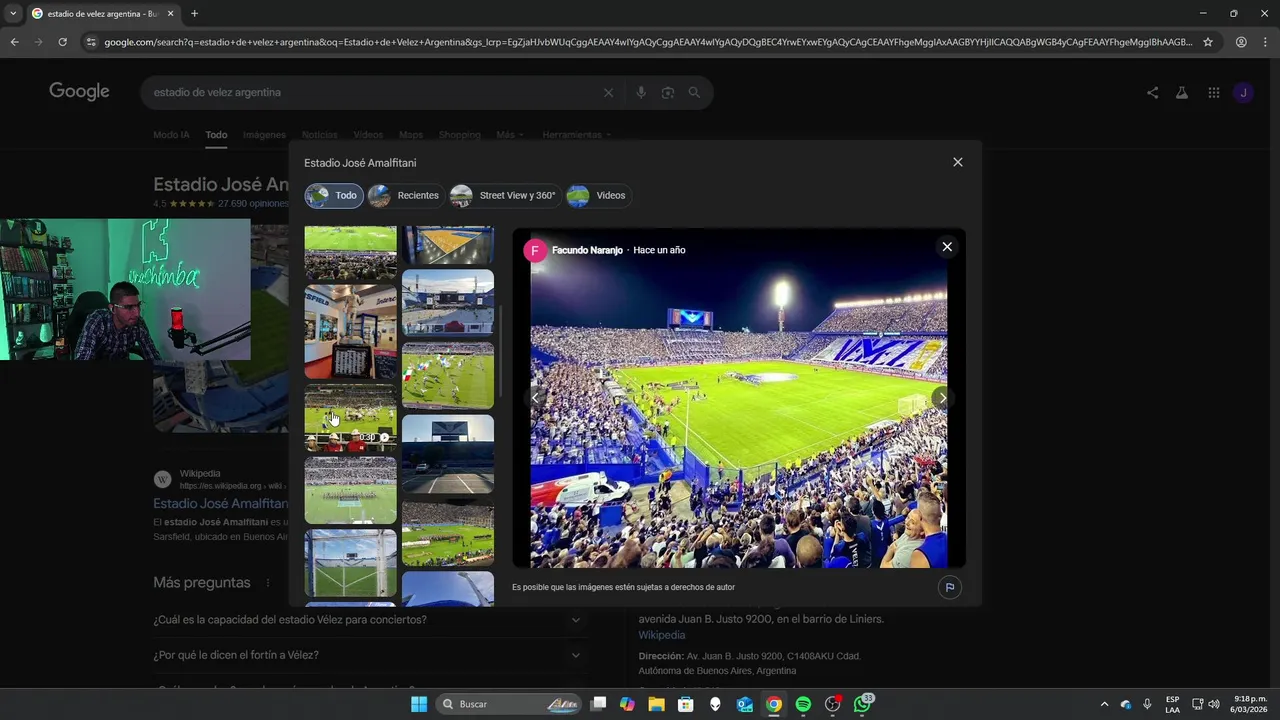The image size is (1280, 720).
Task: Open Facundo Naranjo's profile avatar
Action: tap(535, 250)
